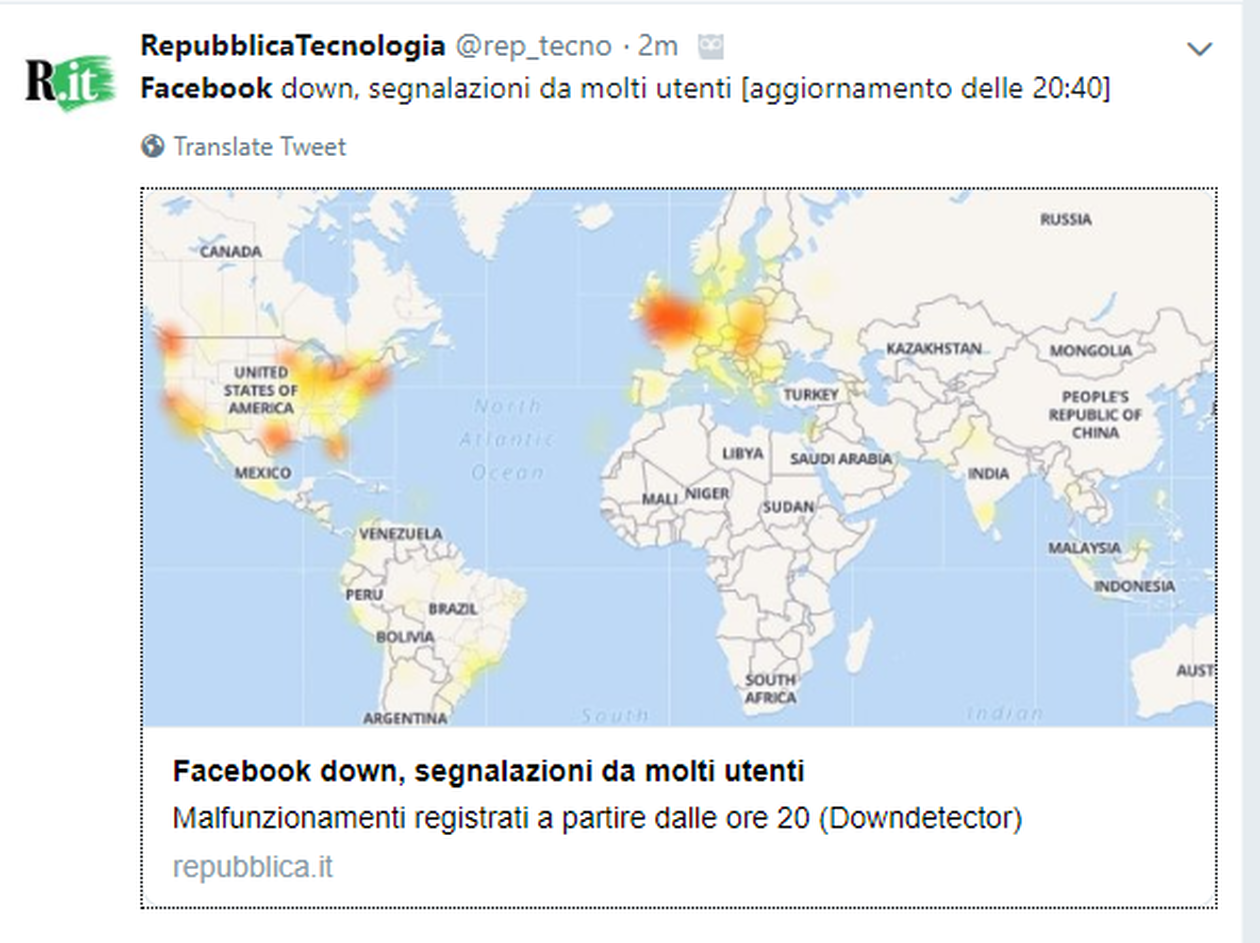Click the owl icon beside the timestamp
1260x943 pixels.
pyautogui.click(x=710, y=46)
